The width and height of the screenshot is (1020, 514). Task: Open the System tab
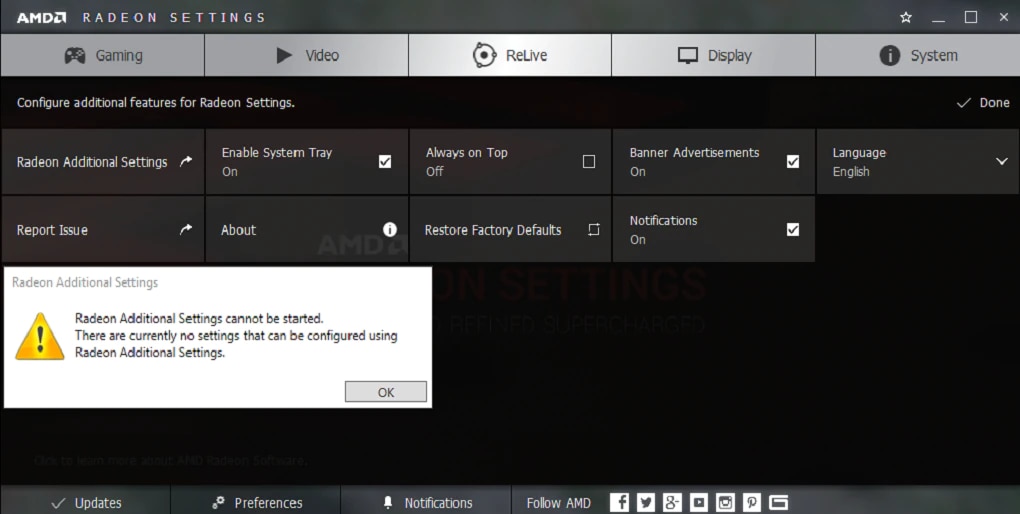pyautogui.click(x=918, y=55)
